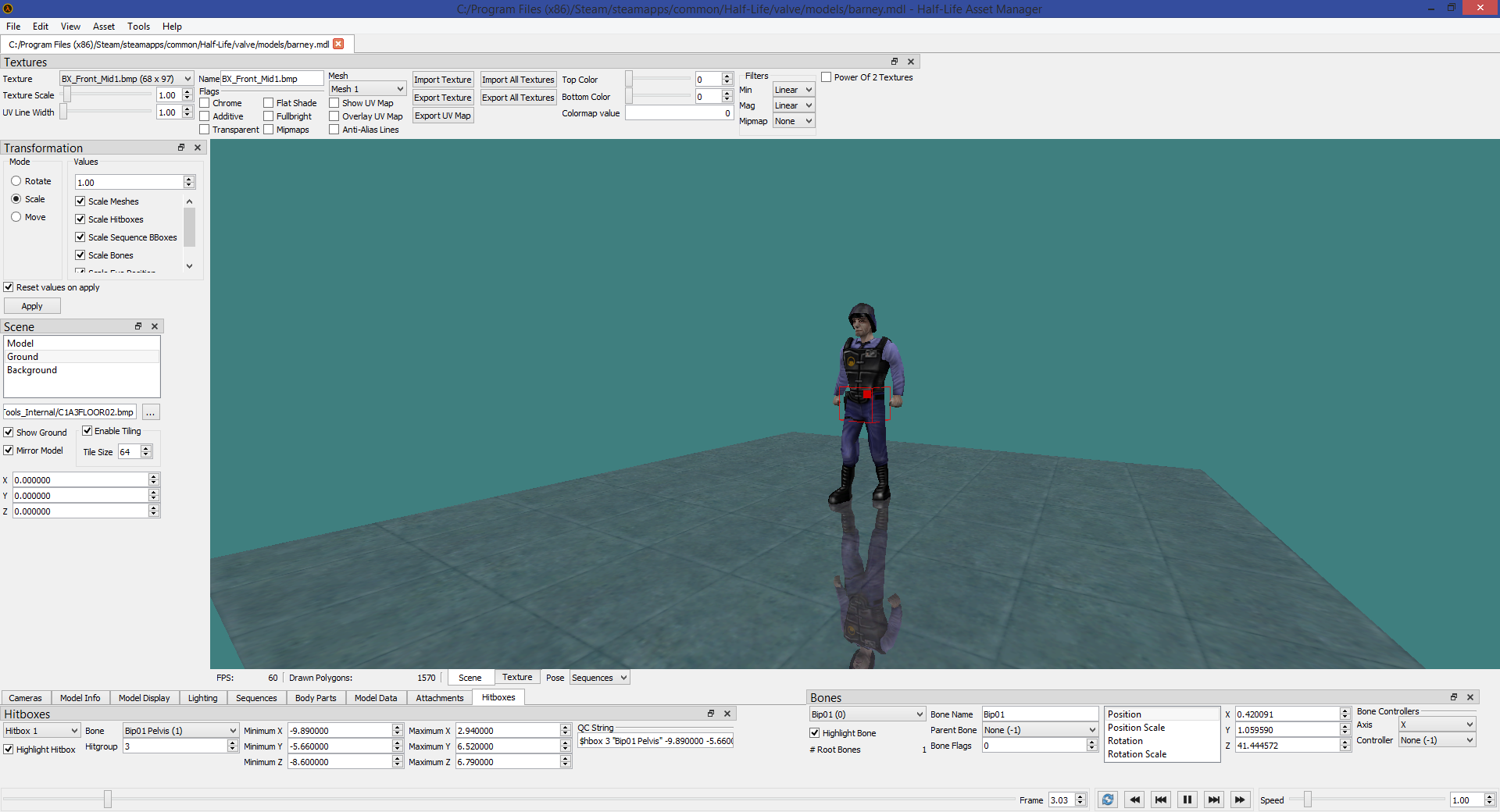The width and height of the screenshot is (1500, 812).
Task: Open the Asset menu
Action: pyautogui.click(x=103, y=27)
